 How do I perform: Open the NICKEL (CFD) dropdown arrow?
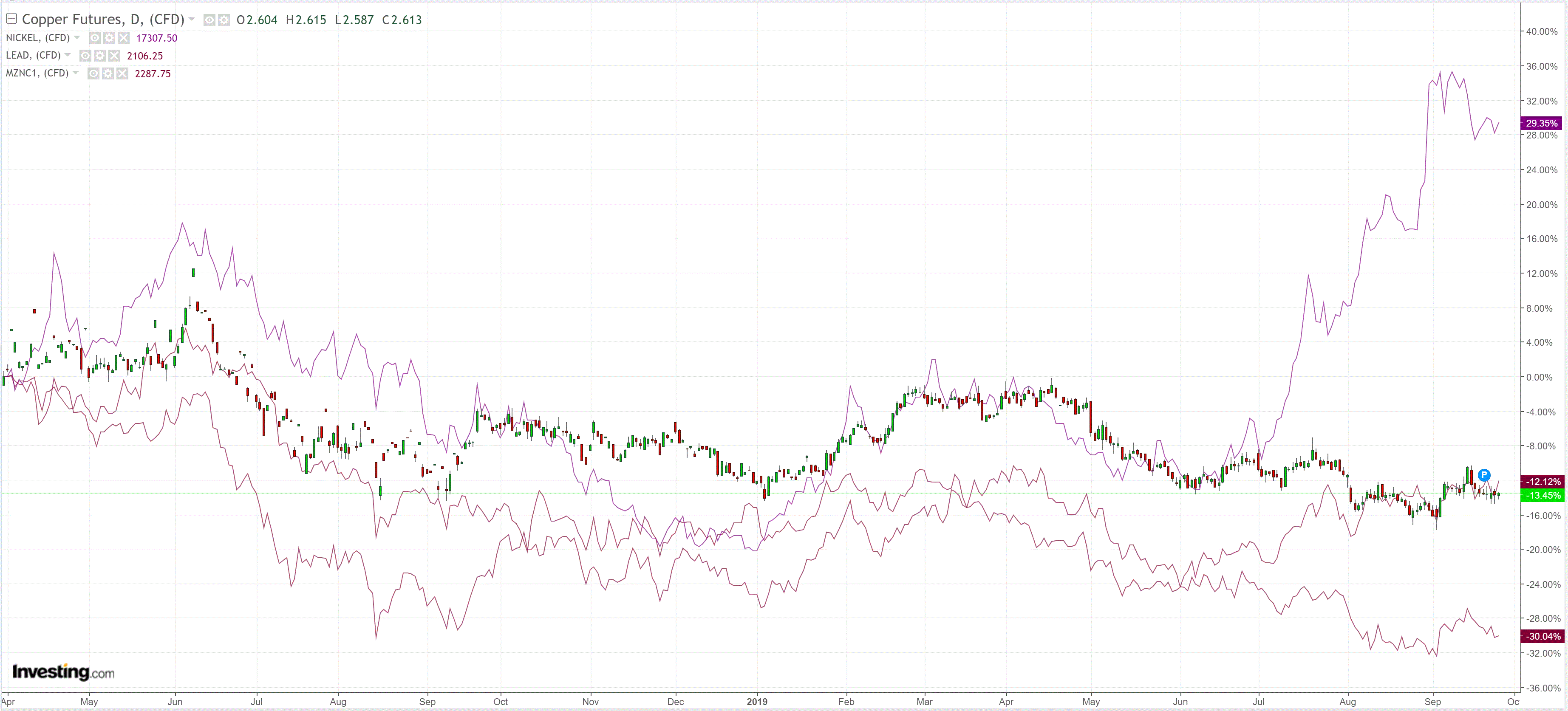pos(77,38)
